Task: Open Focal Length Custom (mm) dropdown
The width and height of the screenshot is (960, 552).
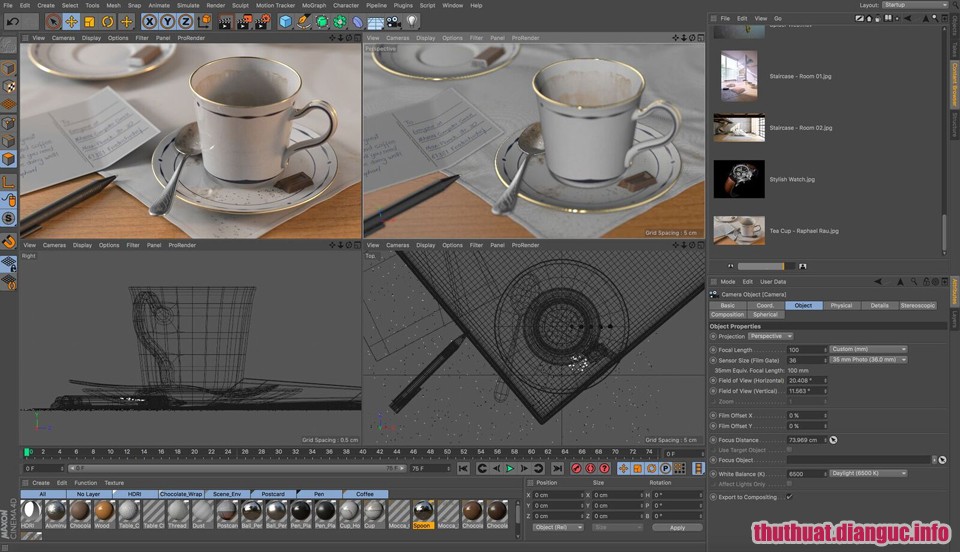Action: tap(868, 349)
